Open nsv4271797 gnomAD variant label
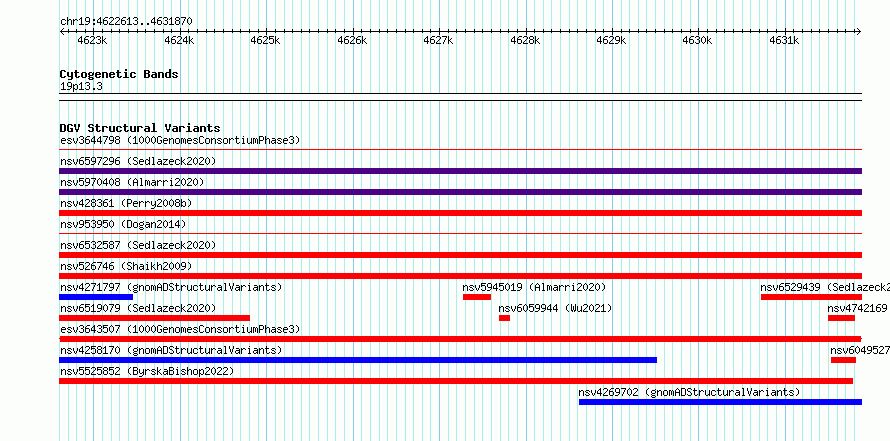 point(171,287)
